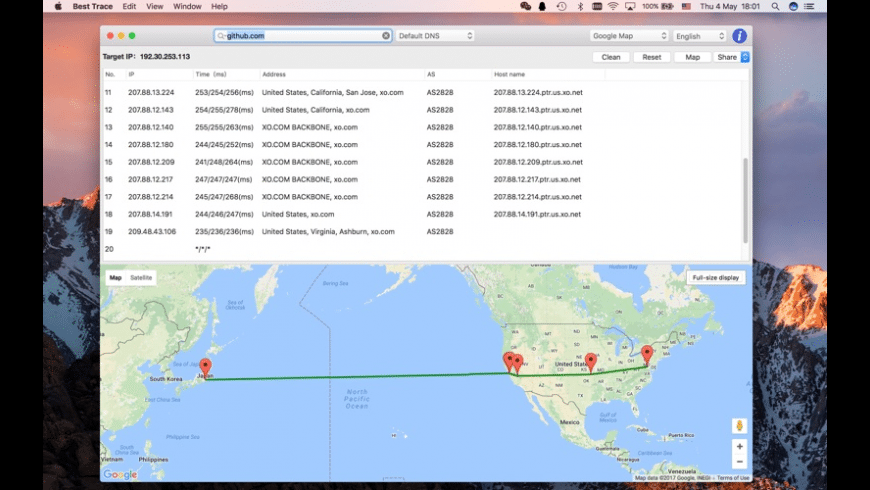
Task: Zoom in on the map
Action: [x=740, y=446]
